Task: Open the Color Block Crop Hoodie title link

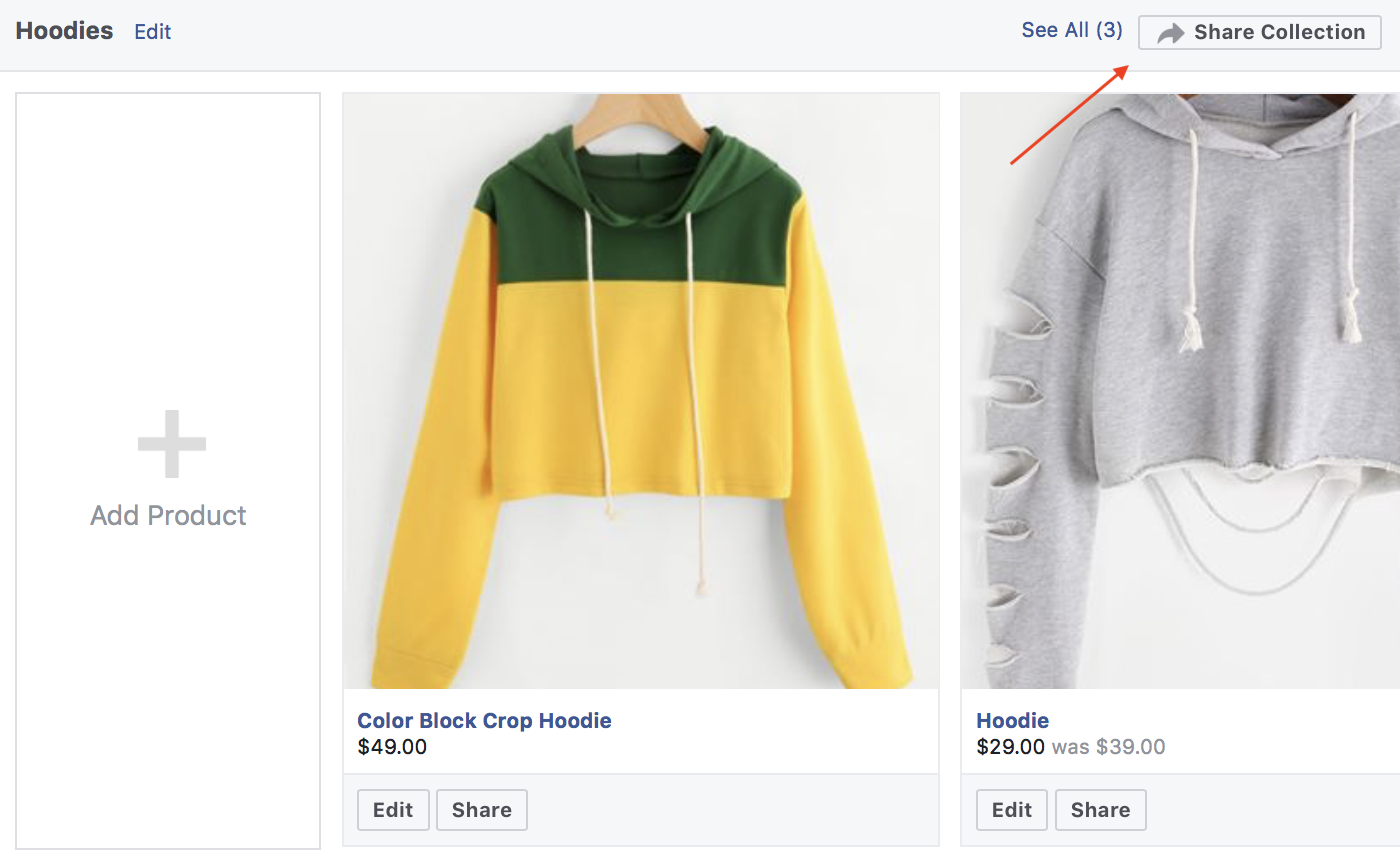Action: [484, 720]
